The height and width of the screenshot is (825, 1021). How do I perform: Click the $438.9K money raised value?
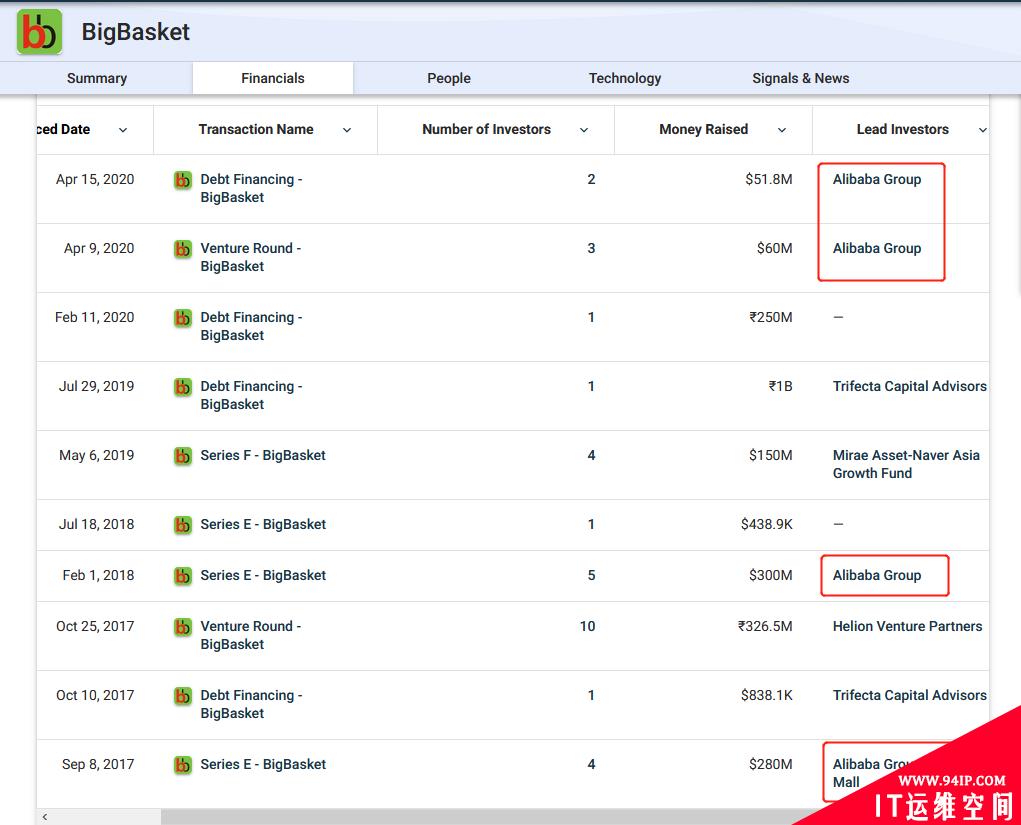click(766, 524)
